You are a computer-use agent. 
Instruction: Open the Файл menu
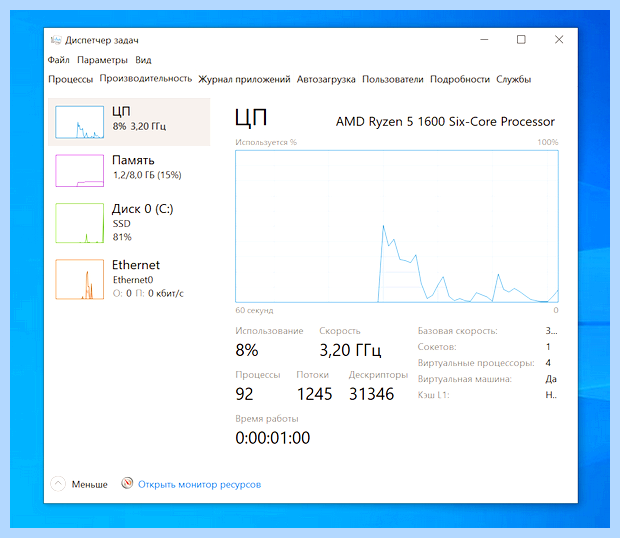pos(59,60)
